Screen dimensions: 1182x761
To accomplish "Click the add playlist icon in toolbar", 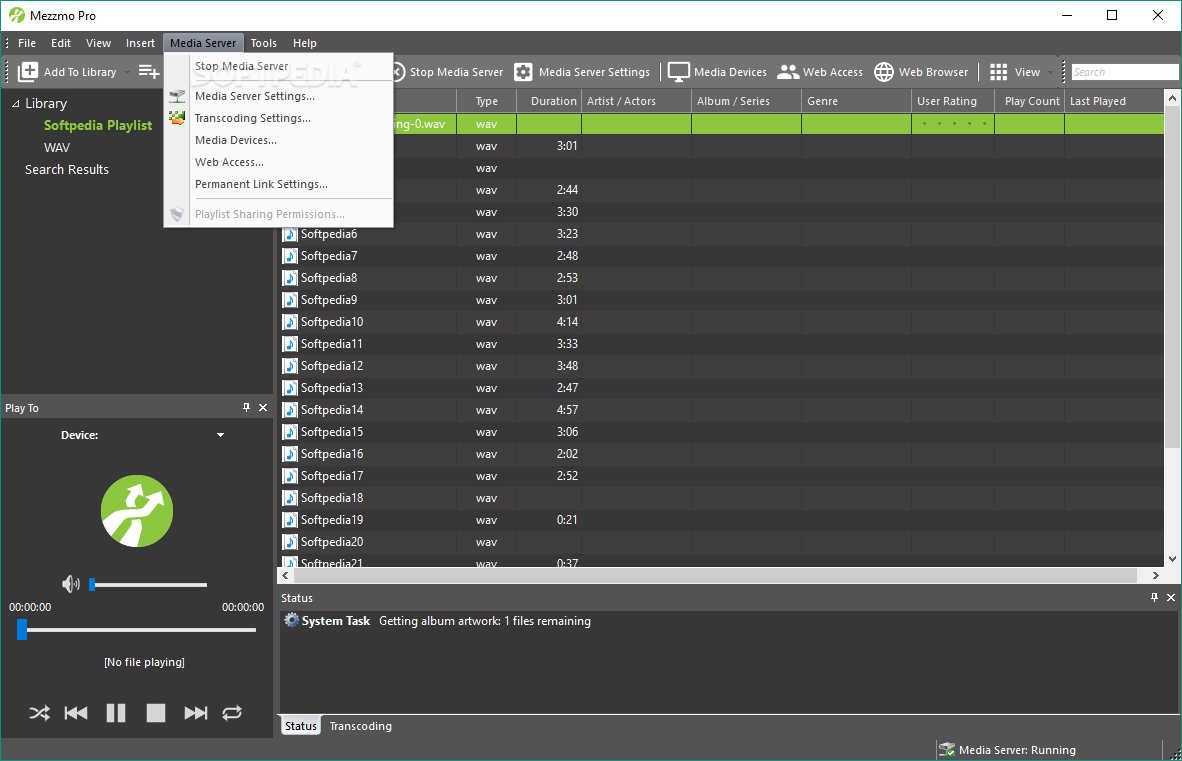I will (x=149, y=72).
